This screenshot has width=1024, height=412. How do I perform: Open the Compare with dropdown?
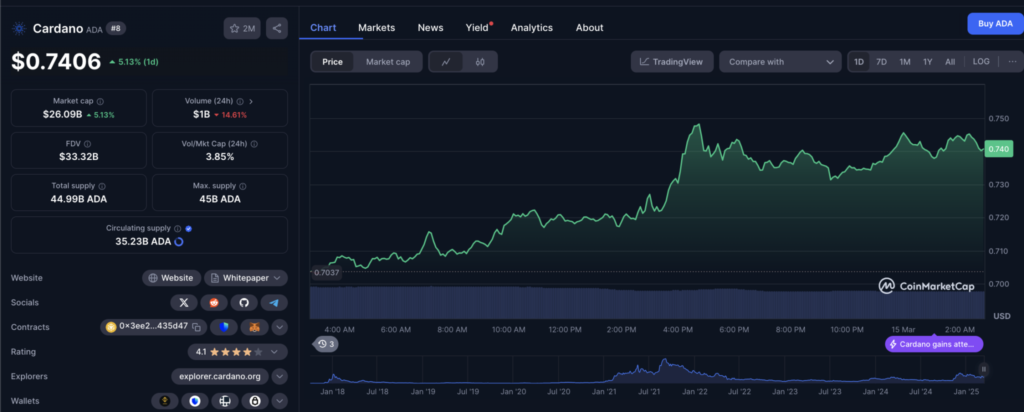(x=779, y=62)
